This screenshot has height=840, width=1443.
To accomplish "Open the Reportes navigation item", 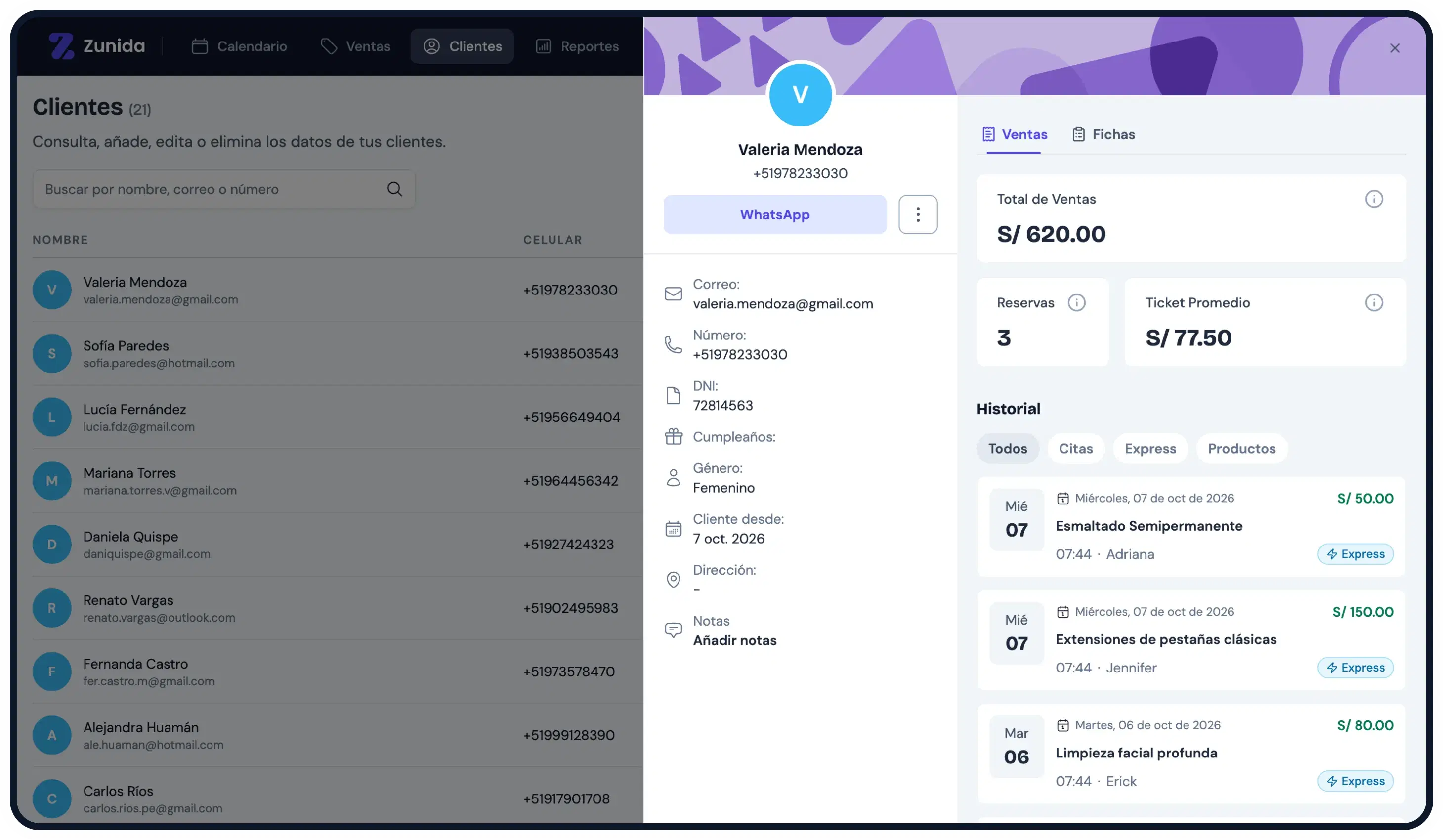I will tap(577, 46).
